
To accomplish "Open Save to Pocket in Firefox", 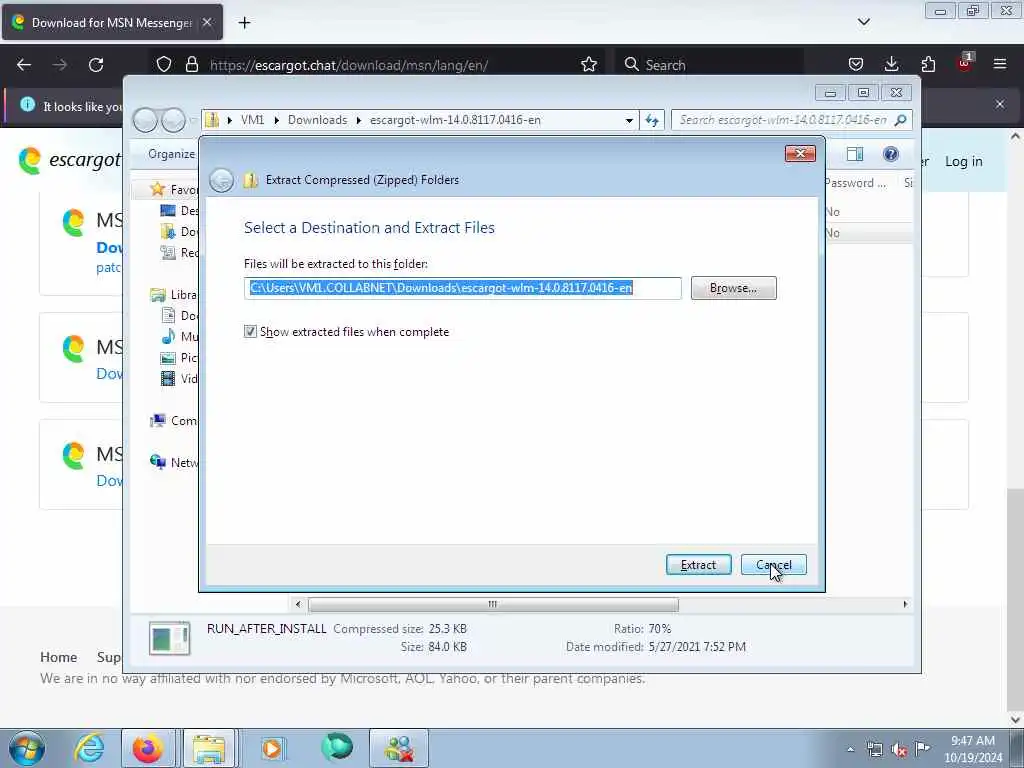I will tap(856, 65).
